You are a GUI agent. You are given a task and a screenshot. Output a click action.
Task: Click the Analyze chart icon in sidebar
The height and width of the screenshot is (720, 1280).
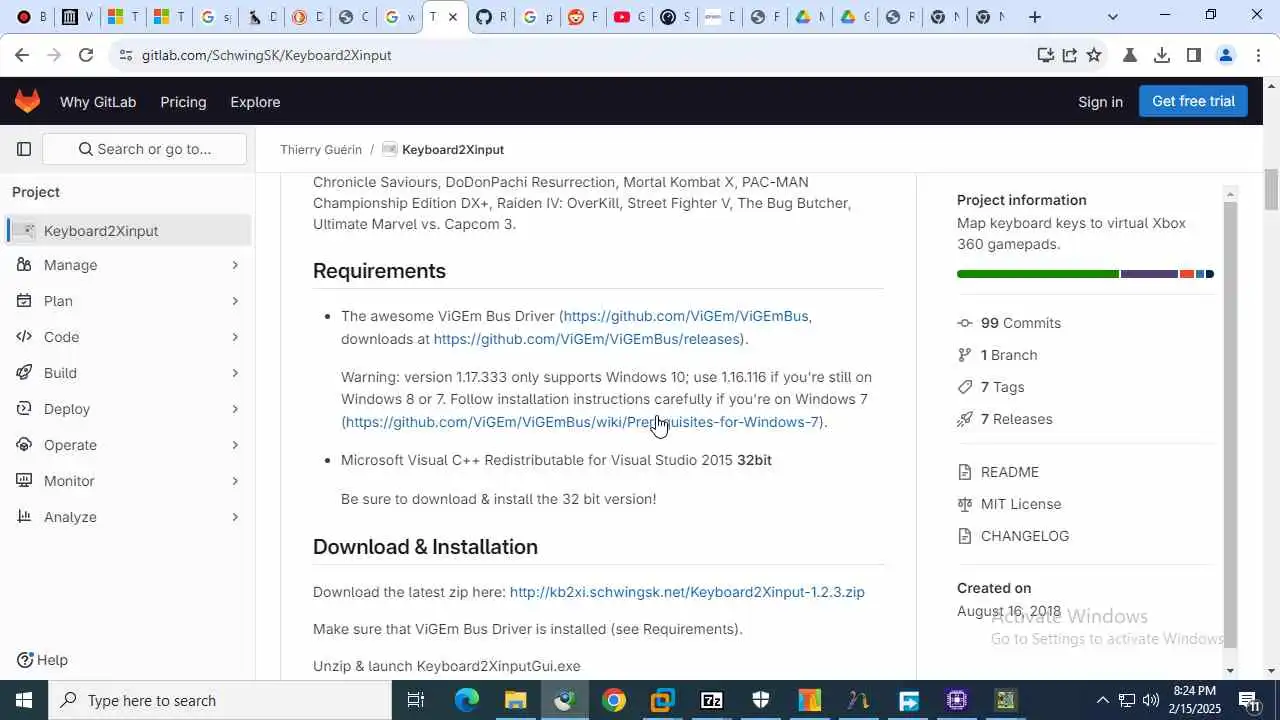point(24,517)
